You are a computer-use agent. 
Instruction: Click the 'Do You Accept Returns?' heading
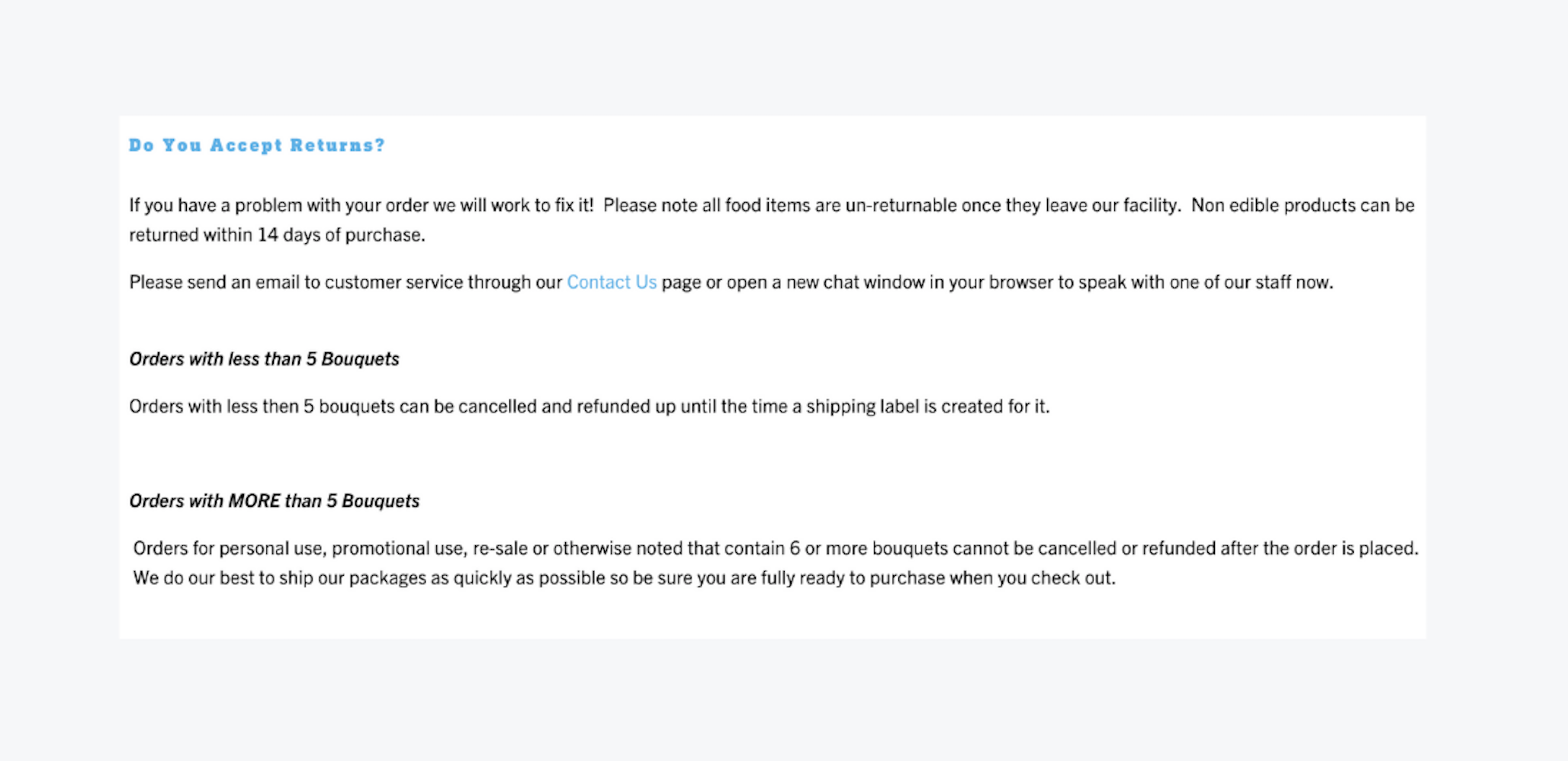(x=257, y=145)
